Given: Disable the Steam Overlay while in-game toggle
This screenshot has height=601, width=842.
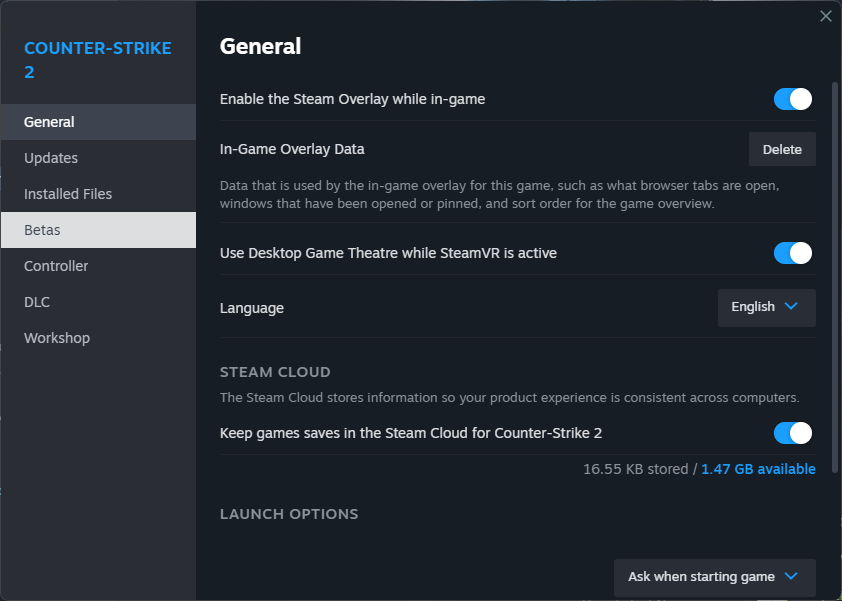Looking at the screenshot, I should point(793,99).
